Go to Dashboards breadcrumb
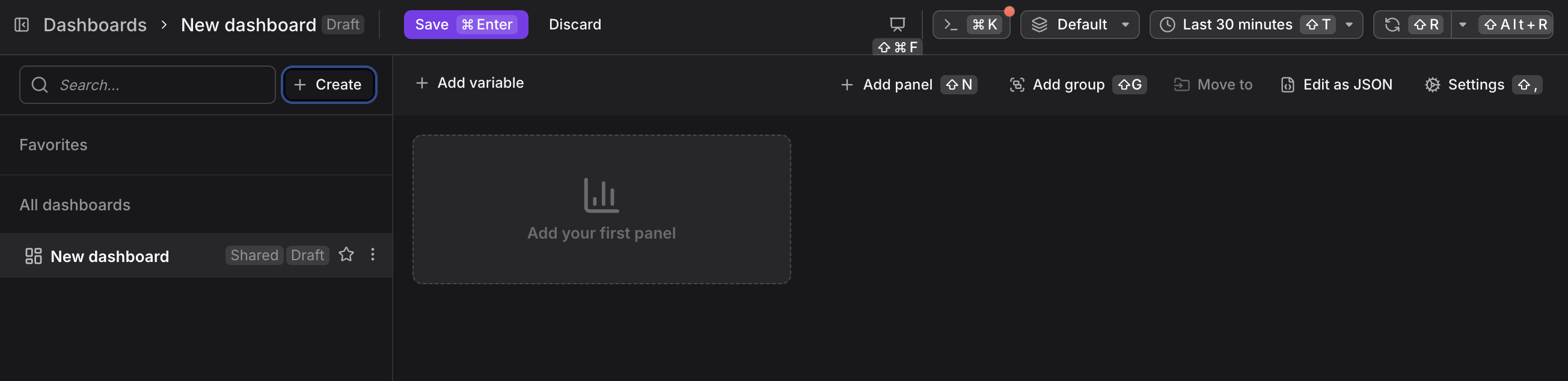The width and height of the screenshot is (1568, 381). pos(95,25)
